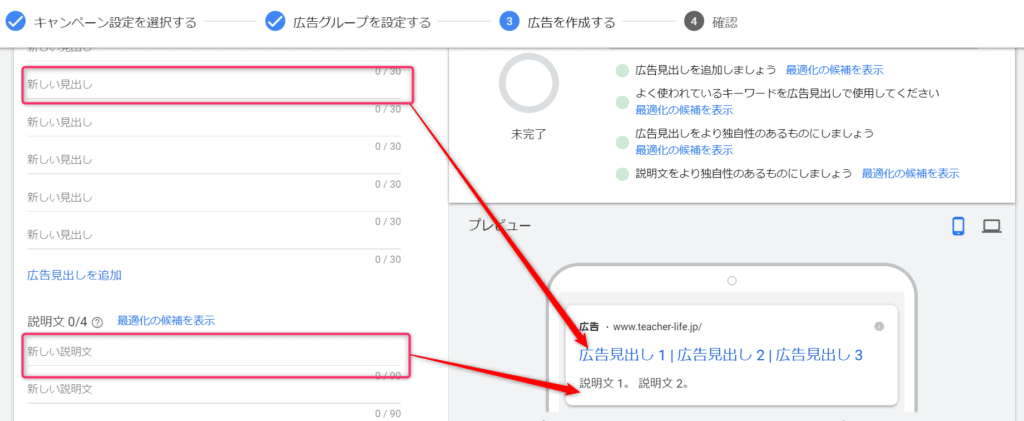This screenshot has height=421, width=1024.
Task: Click the 広告 badge in preview card
Action: click(589, 326)
